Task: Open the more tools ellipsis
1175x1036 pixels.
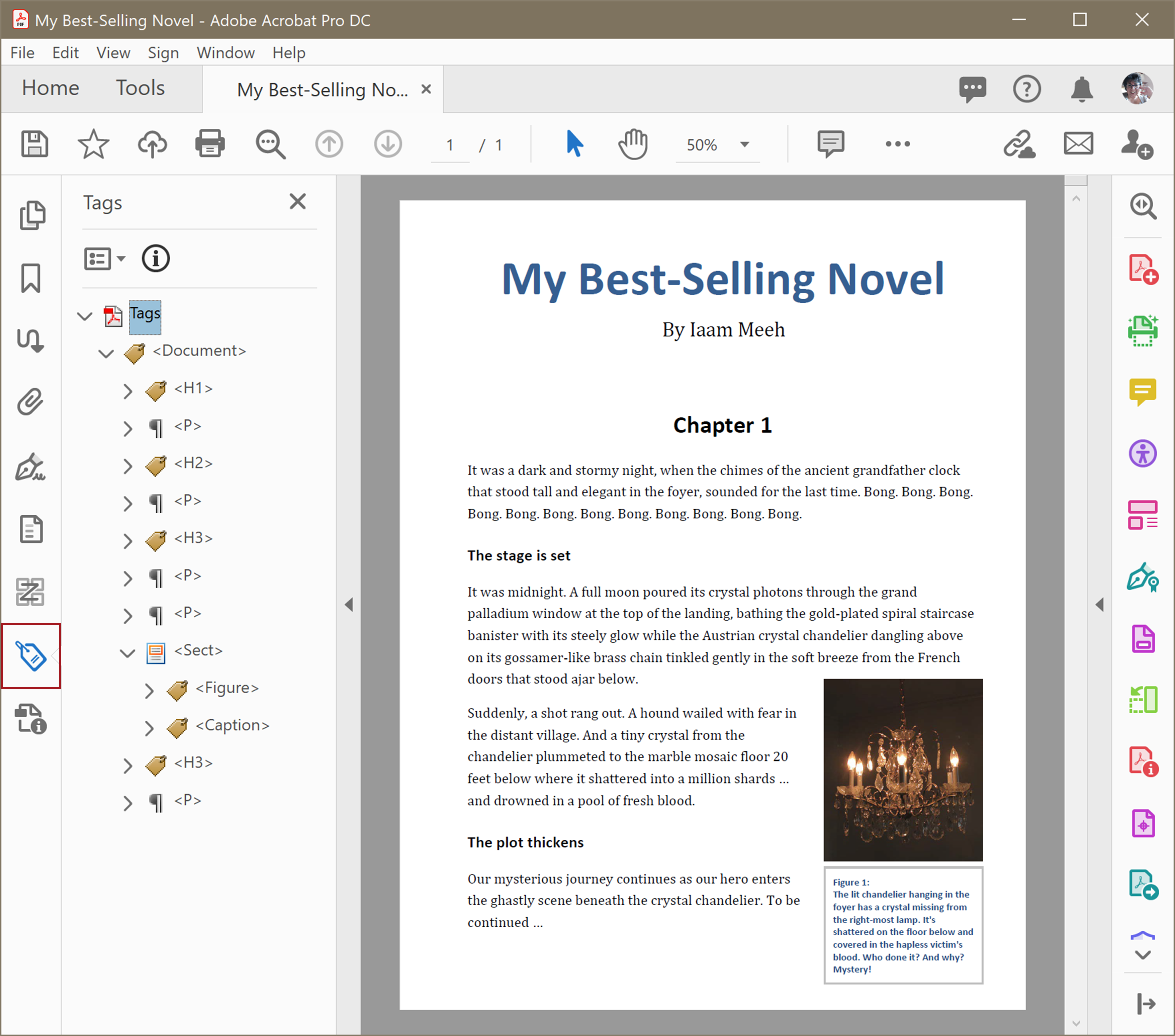Action: 898,144
